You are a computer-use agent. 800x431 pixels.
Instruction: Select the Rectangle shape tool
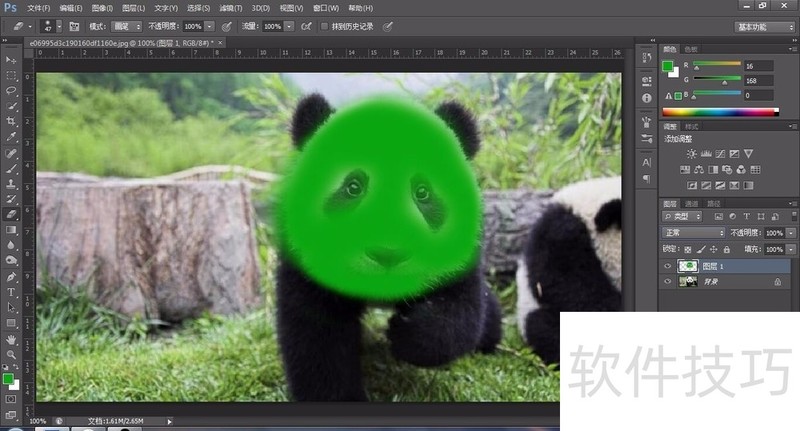pos(11,323)
